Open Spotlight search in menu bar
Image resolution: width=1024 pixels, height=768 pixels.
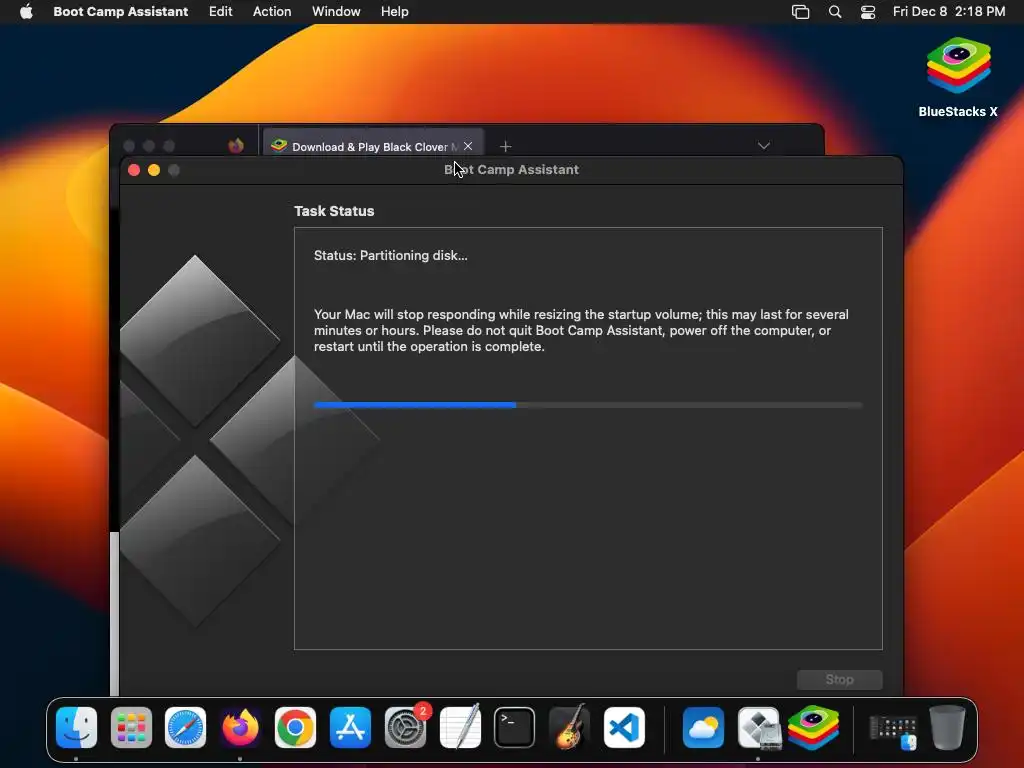click(835, 12)
